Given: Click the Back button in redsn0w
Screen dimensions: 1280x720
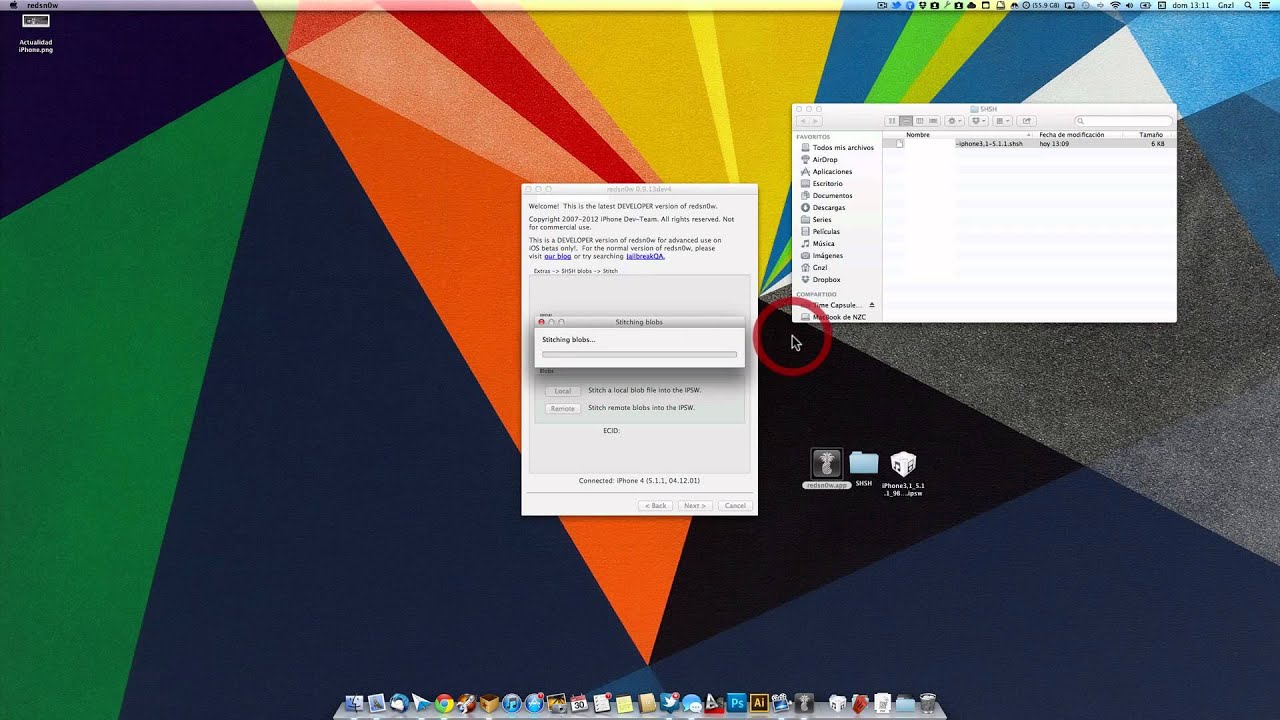Looking at the screenshot, I should (655, 506).
